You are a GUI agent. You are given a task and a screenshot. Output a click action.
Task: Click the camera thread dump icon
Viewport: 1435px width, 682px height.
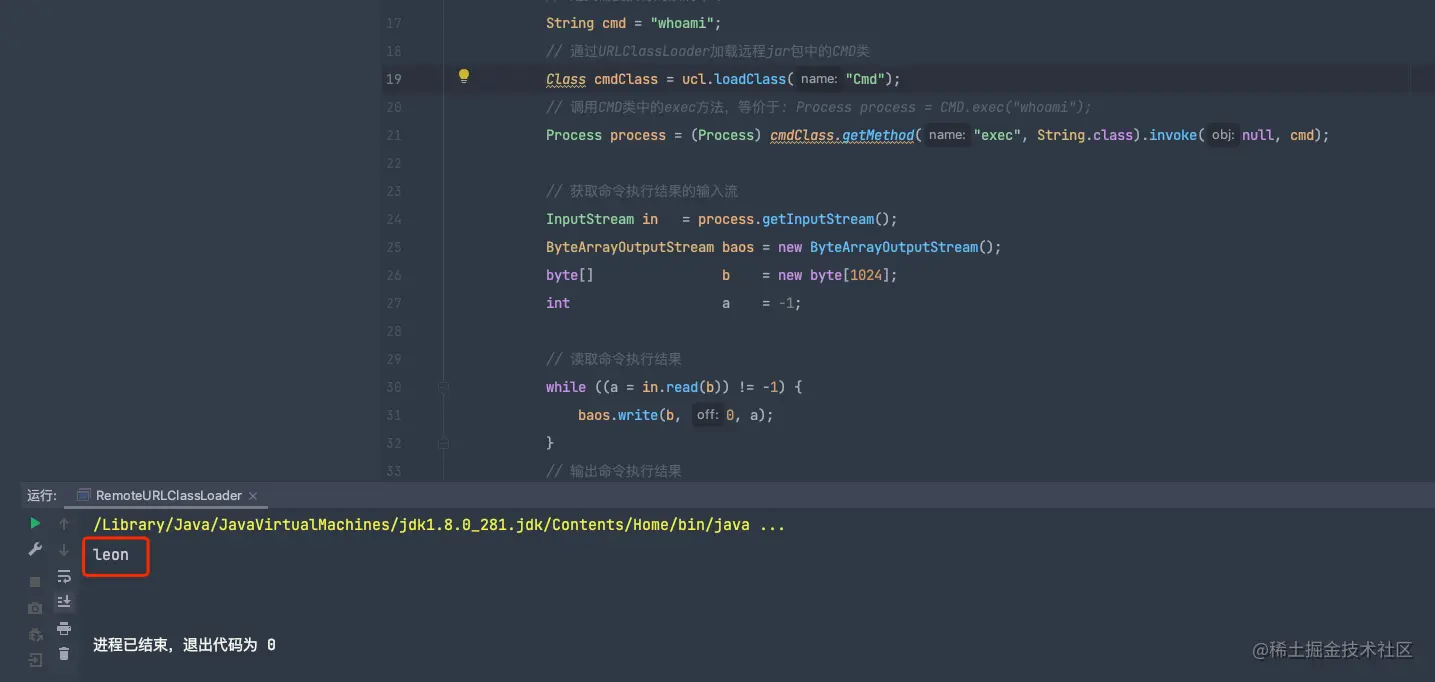[35, 607]
